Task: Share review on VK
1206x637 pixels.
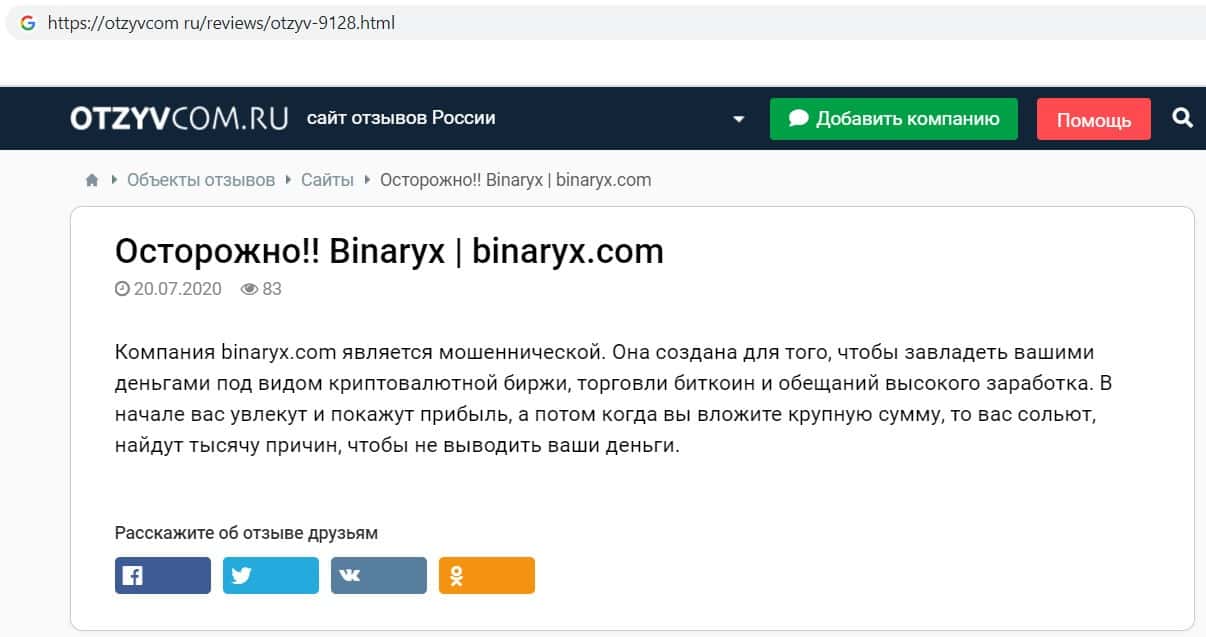Action: click(x=378, y=576)
